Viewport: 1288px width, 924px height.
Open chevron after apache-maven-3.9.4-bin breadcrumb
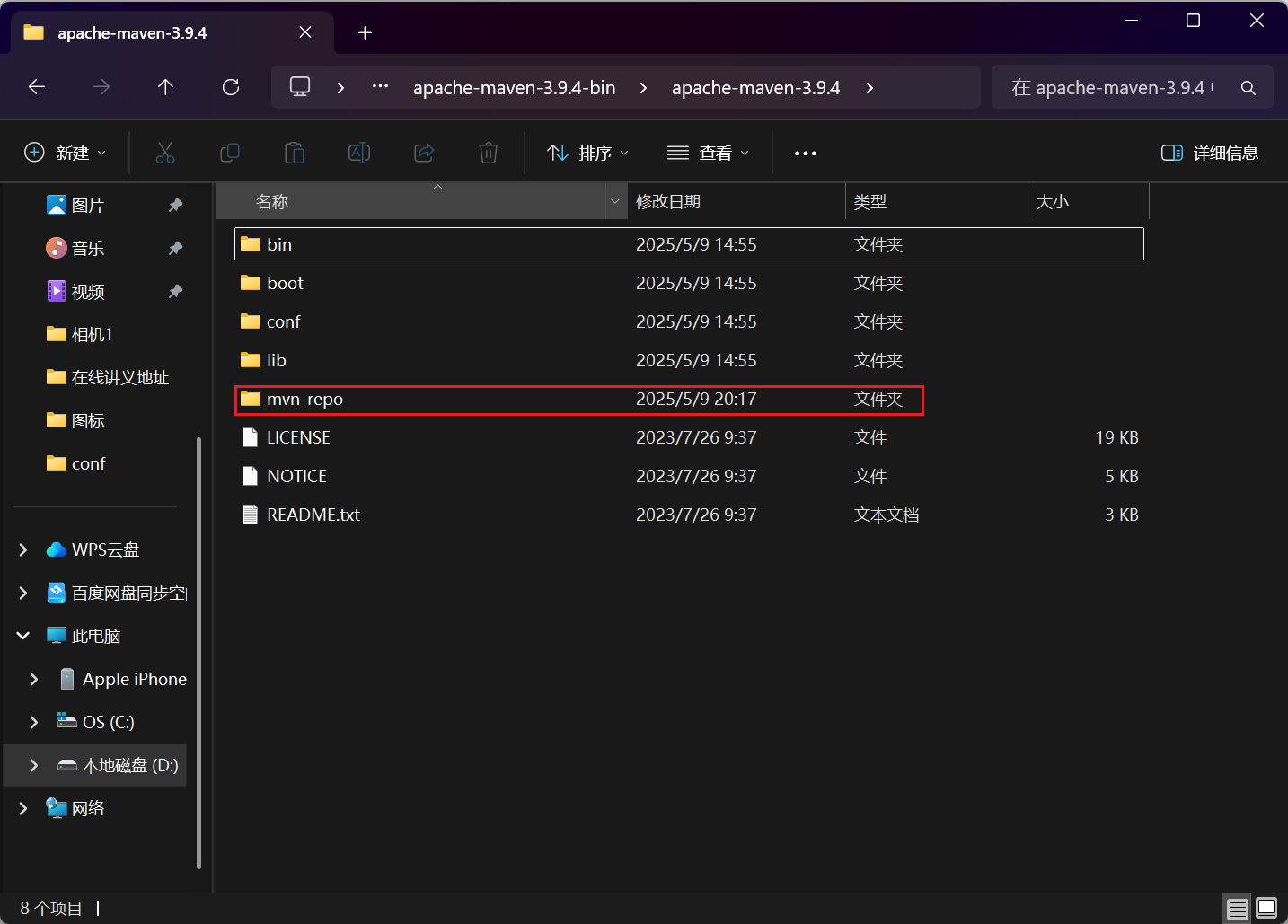click(x=643, y=88)
